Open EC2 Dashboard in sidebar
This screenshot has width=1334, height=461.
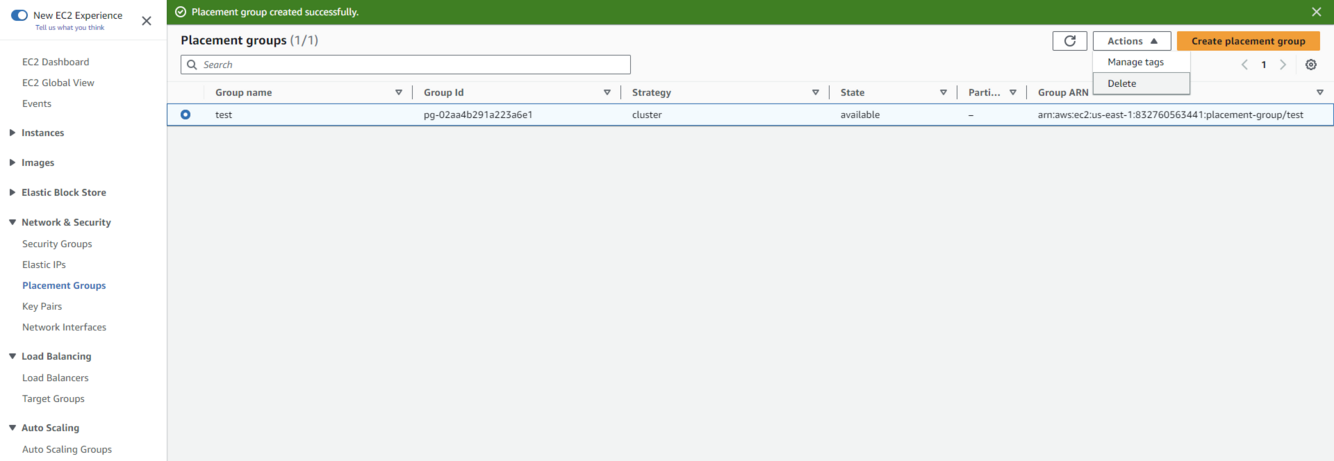56,62
